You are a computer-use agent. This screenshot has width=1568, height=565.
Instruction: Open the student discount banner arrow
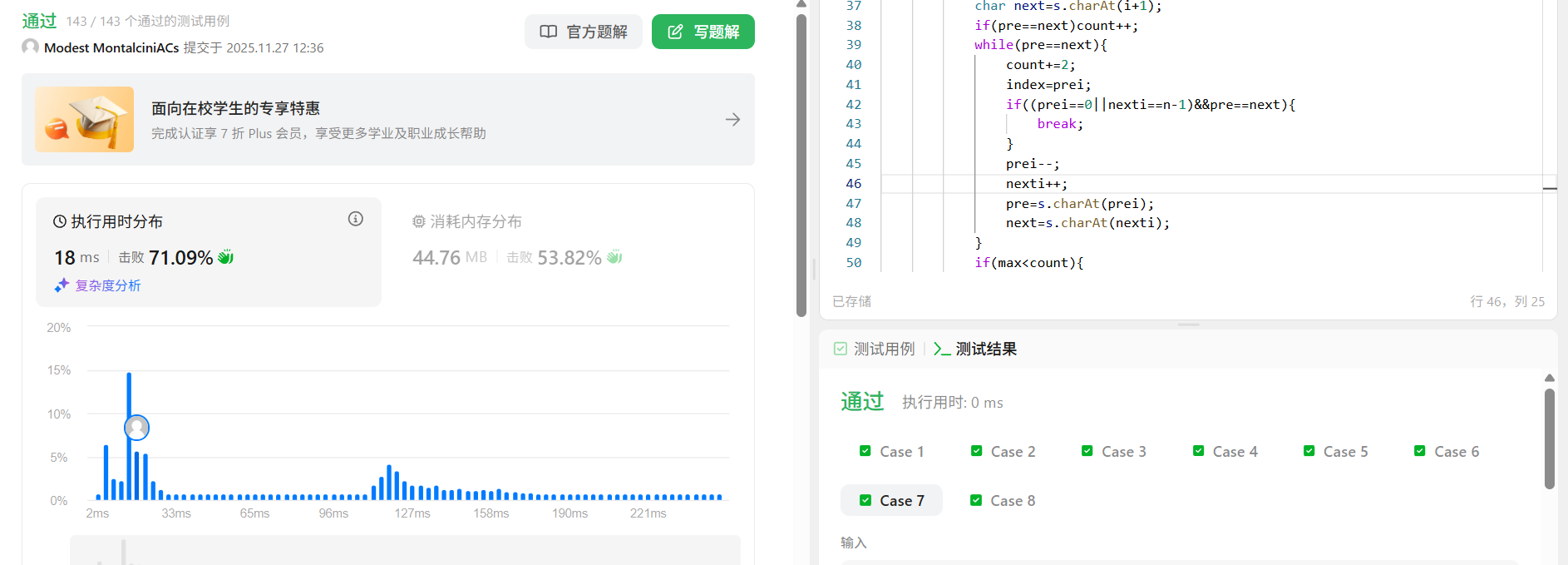[x=732, y=120]
